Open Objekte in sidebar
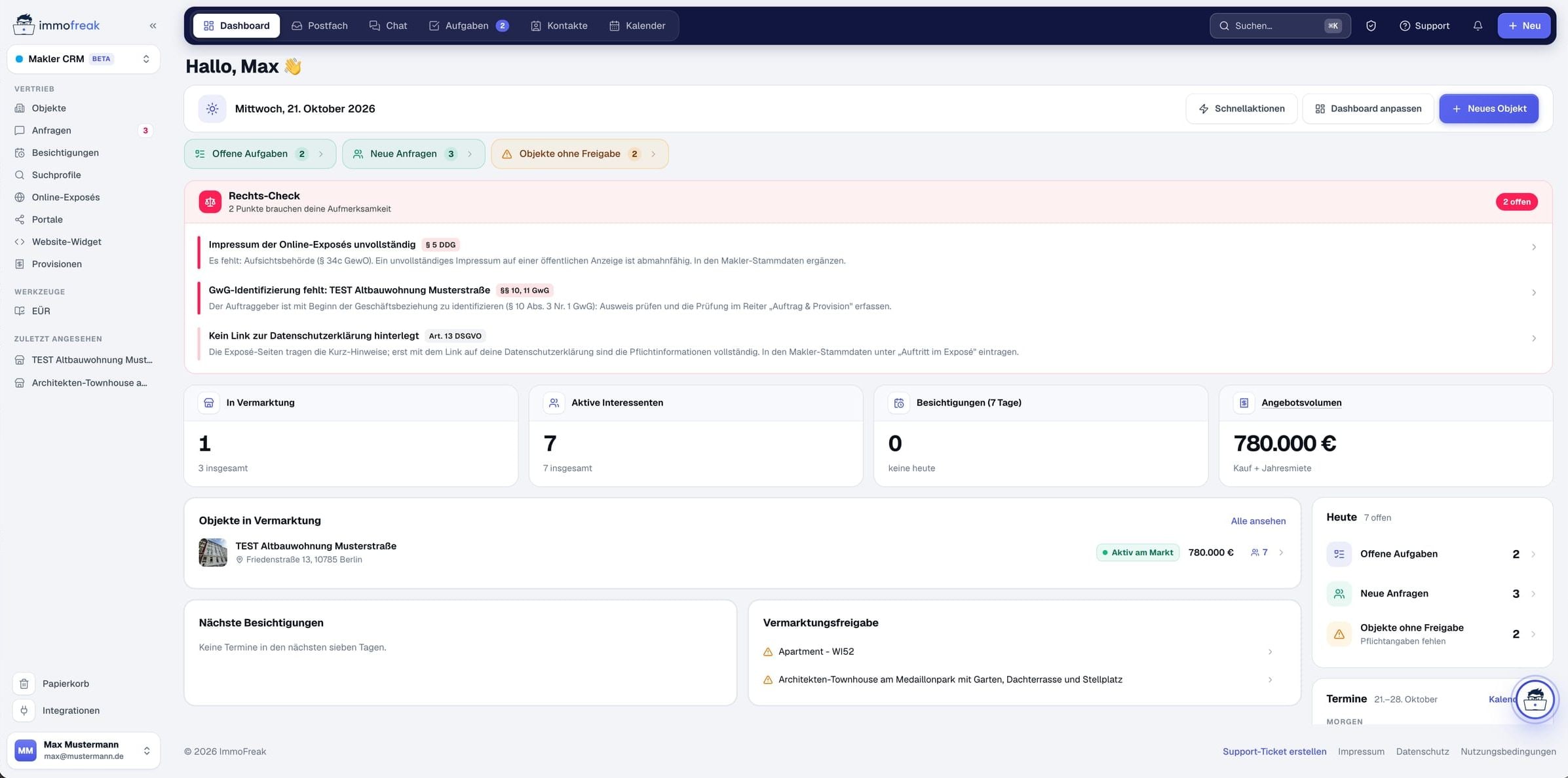 pos(83,108)
